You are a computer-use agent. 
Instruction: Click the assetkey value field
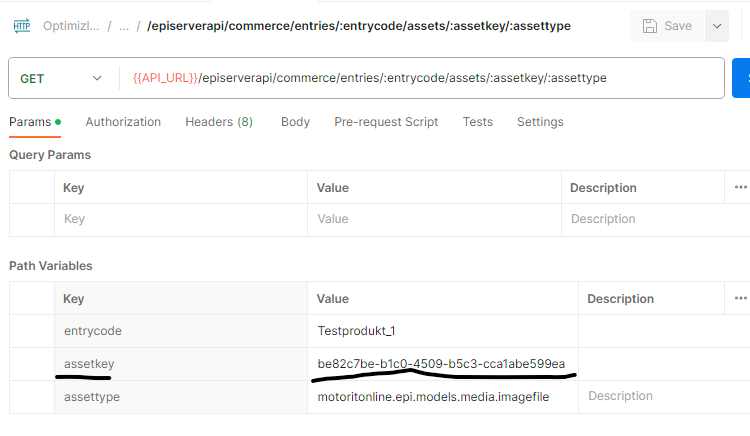pos(441,363)
